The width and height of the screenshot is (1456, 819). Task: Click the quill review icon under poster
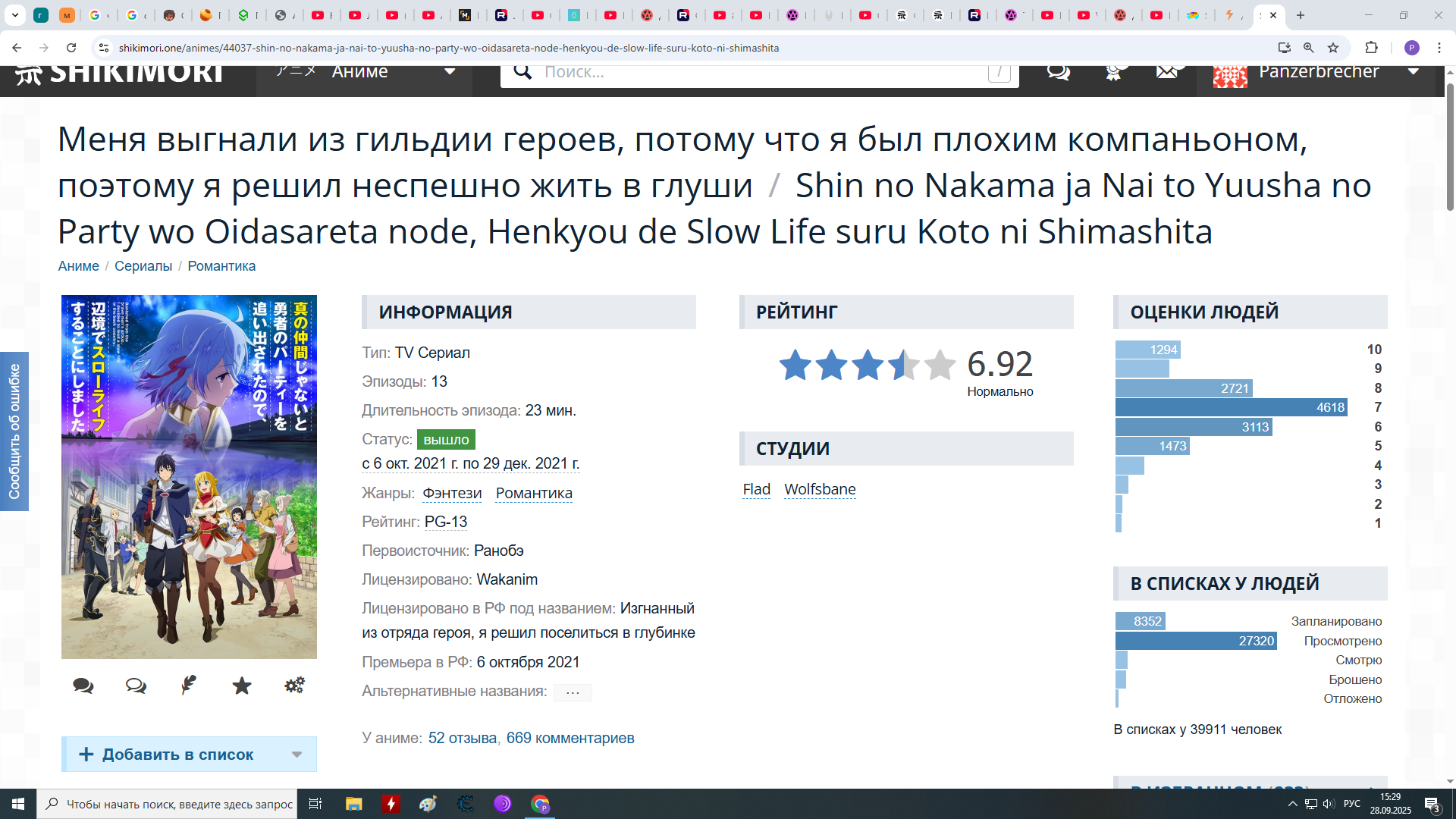[x=189, y=686]
